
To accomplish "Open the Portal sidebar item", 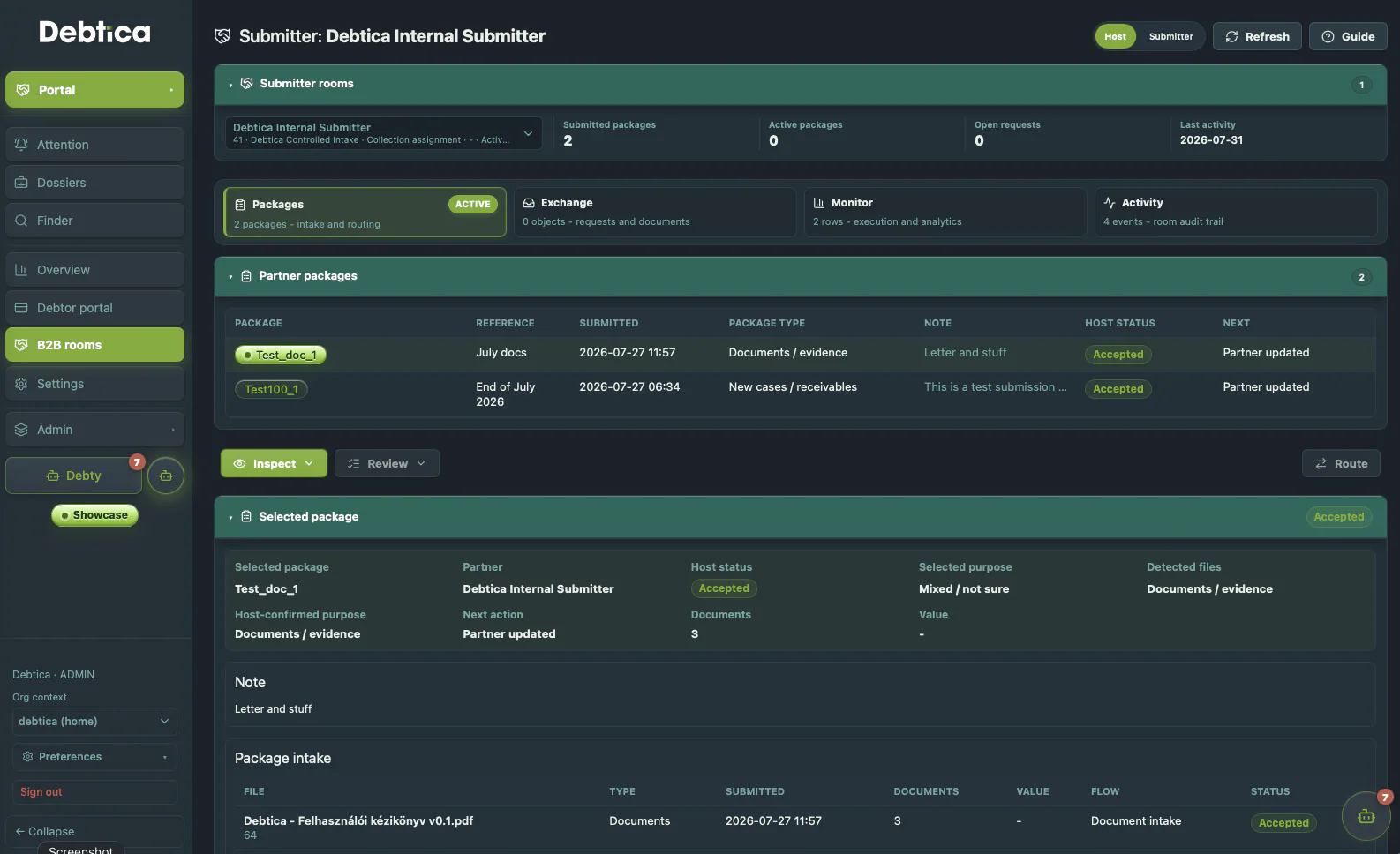I will 94,90.
